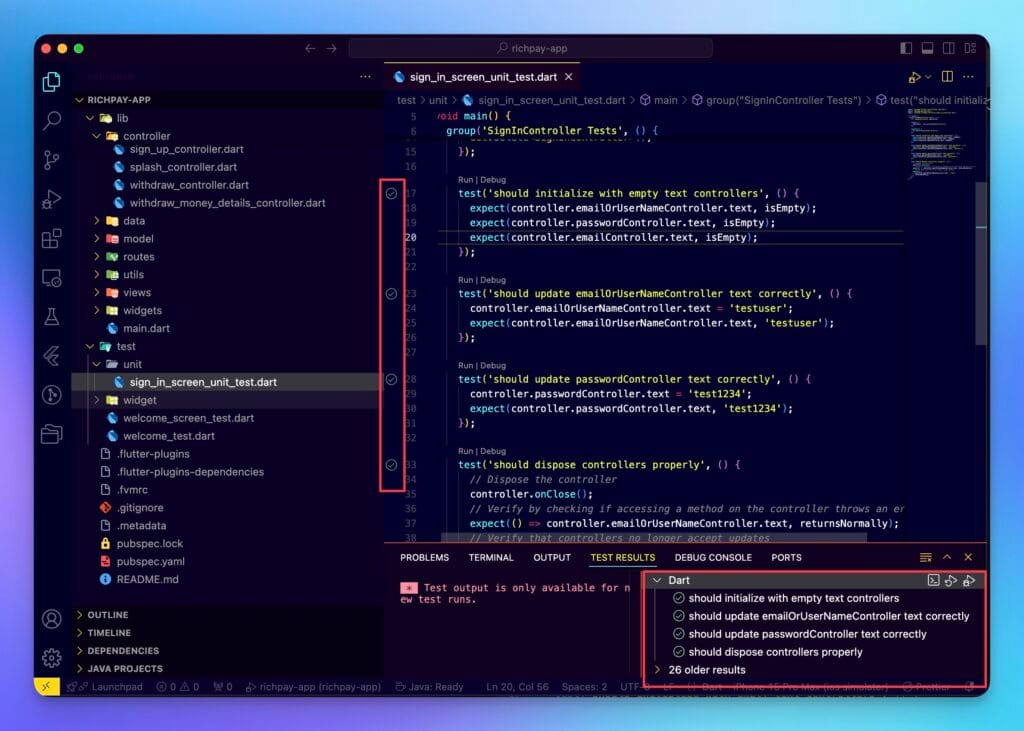Open the Accounts menu in activity bar

click(x=52, y=619)
